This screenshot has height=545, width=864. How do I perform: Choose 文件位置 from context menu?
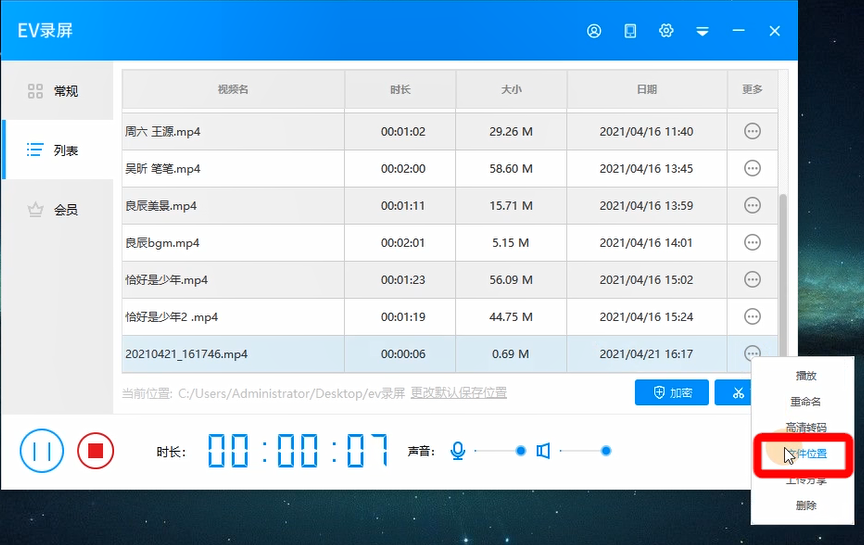pos(806,454)
